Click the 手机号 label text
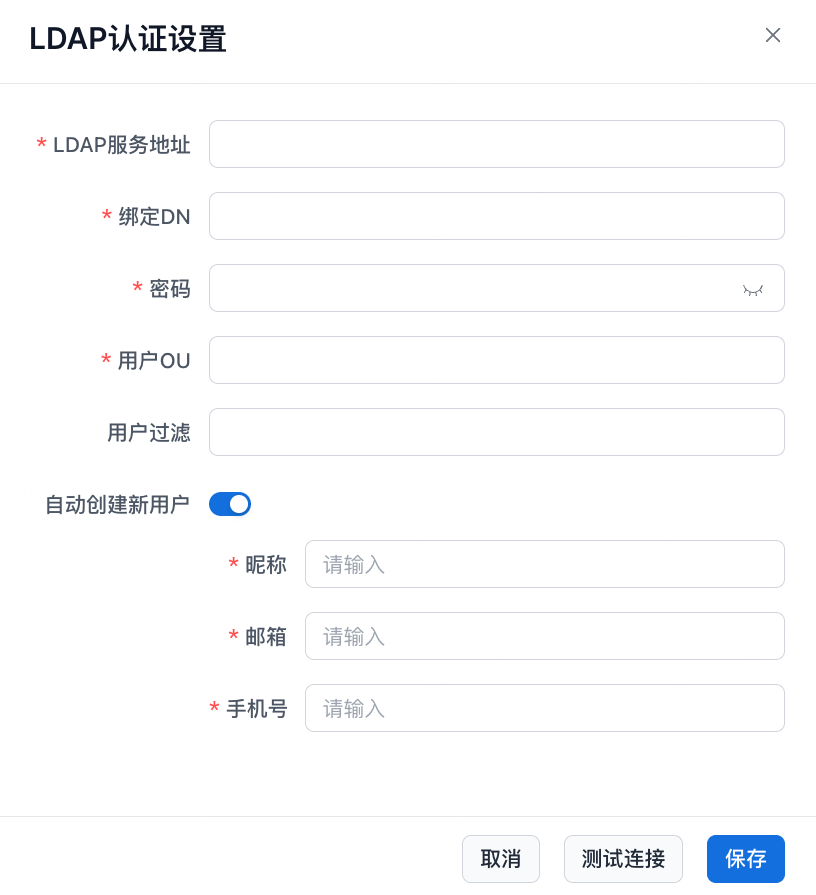The height and width of the screenshot is (895, 816). pyautogui.click(x=256, y=709)
